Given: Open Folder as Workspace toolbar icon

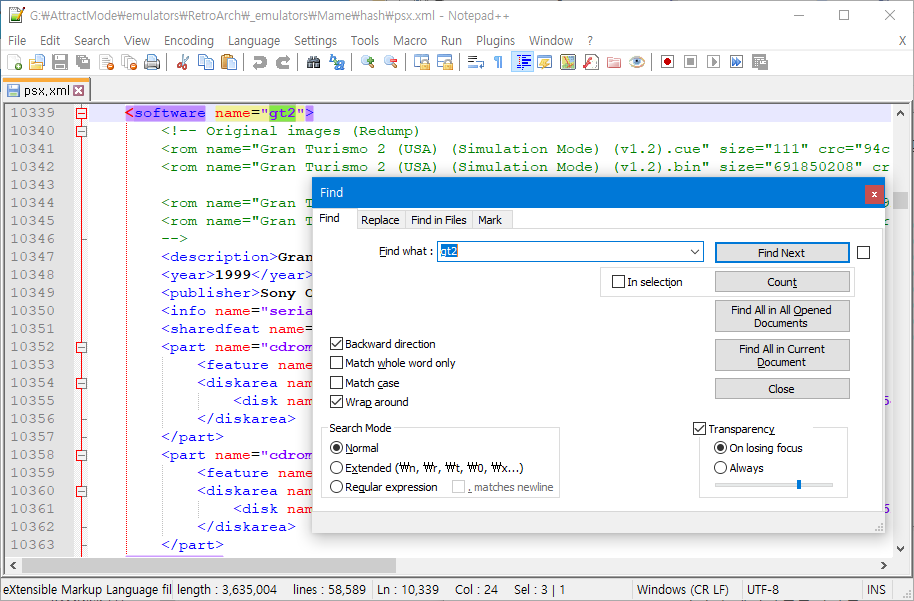Looking at the screenshot, I should (x=614, y=62).
